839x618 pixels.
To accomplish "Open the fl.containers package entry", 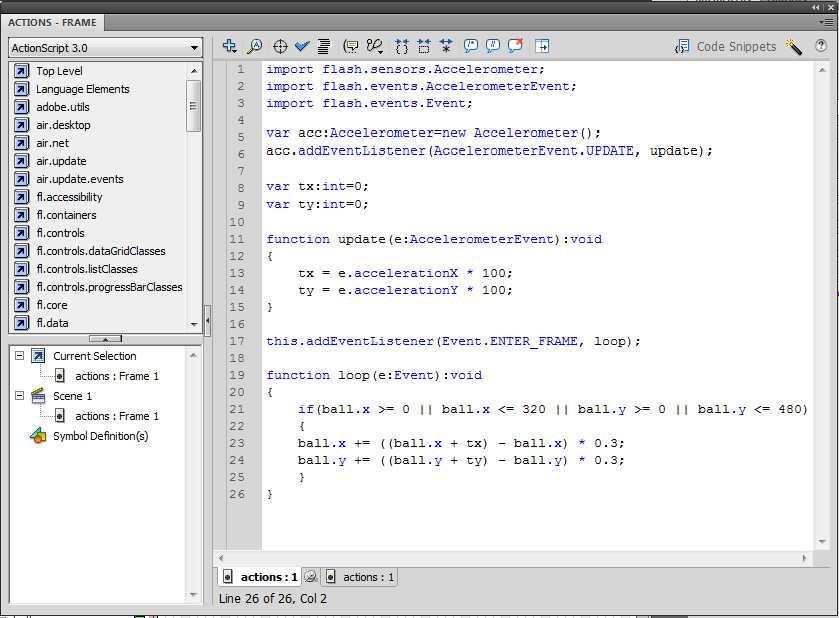I will pos(66,215).
